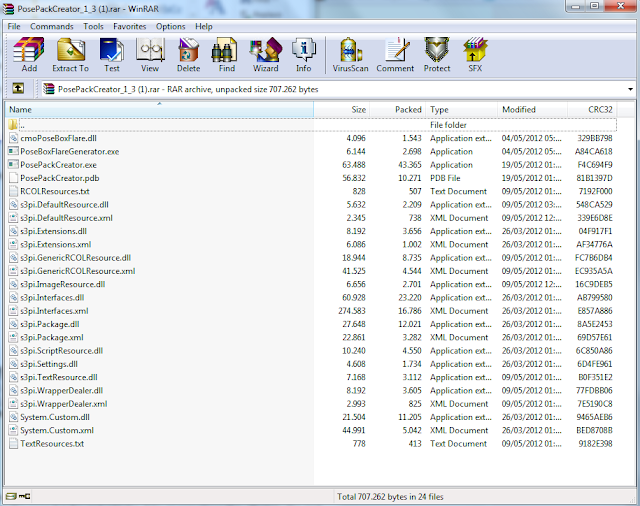Expand the address bar dropdown arrow
The height and width of the screenshot is (506, 640).
coord(630,89)
